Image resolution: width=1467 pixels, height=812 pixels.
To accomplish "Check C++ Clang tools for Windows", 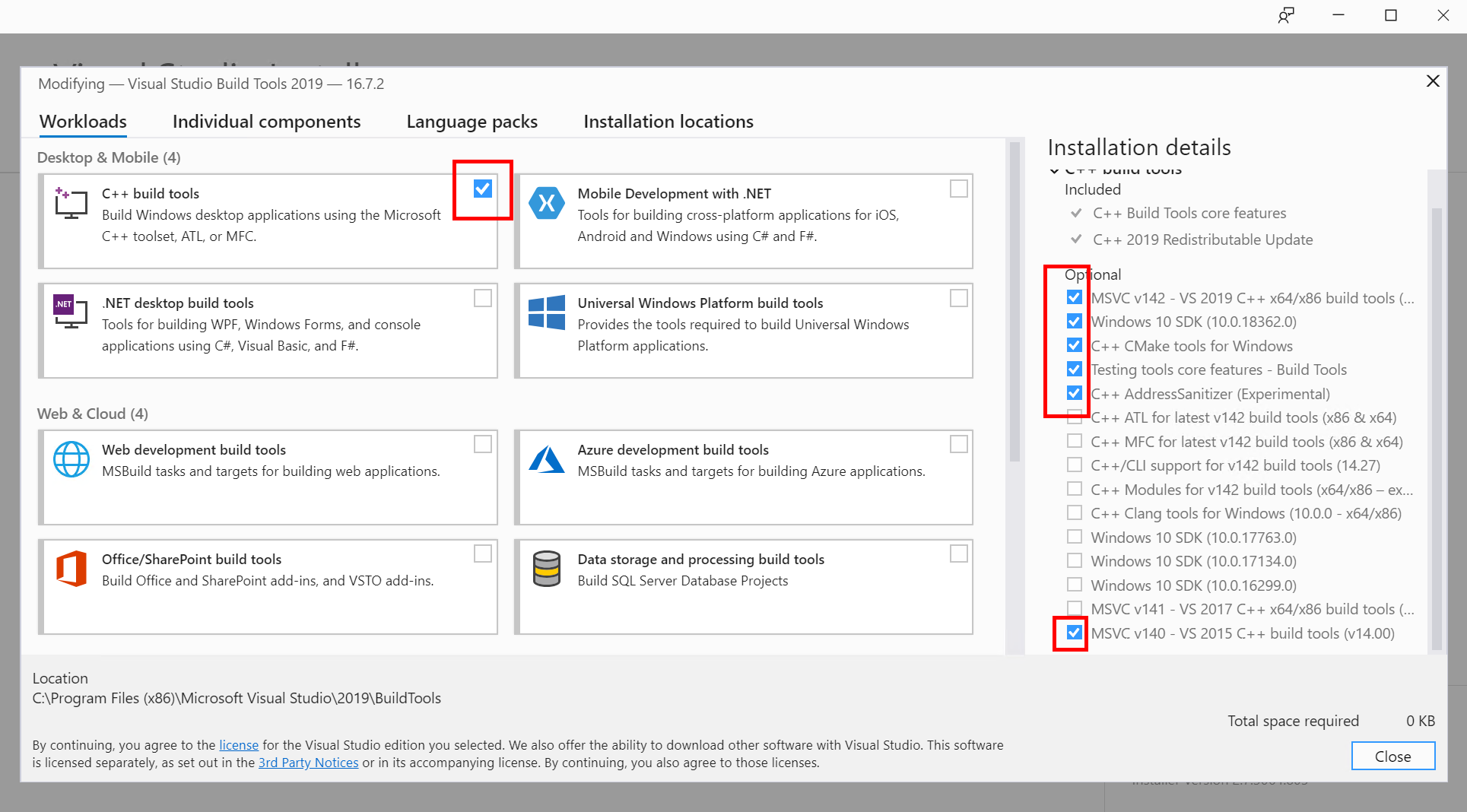I will click(x=1075, y=512).
